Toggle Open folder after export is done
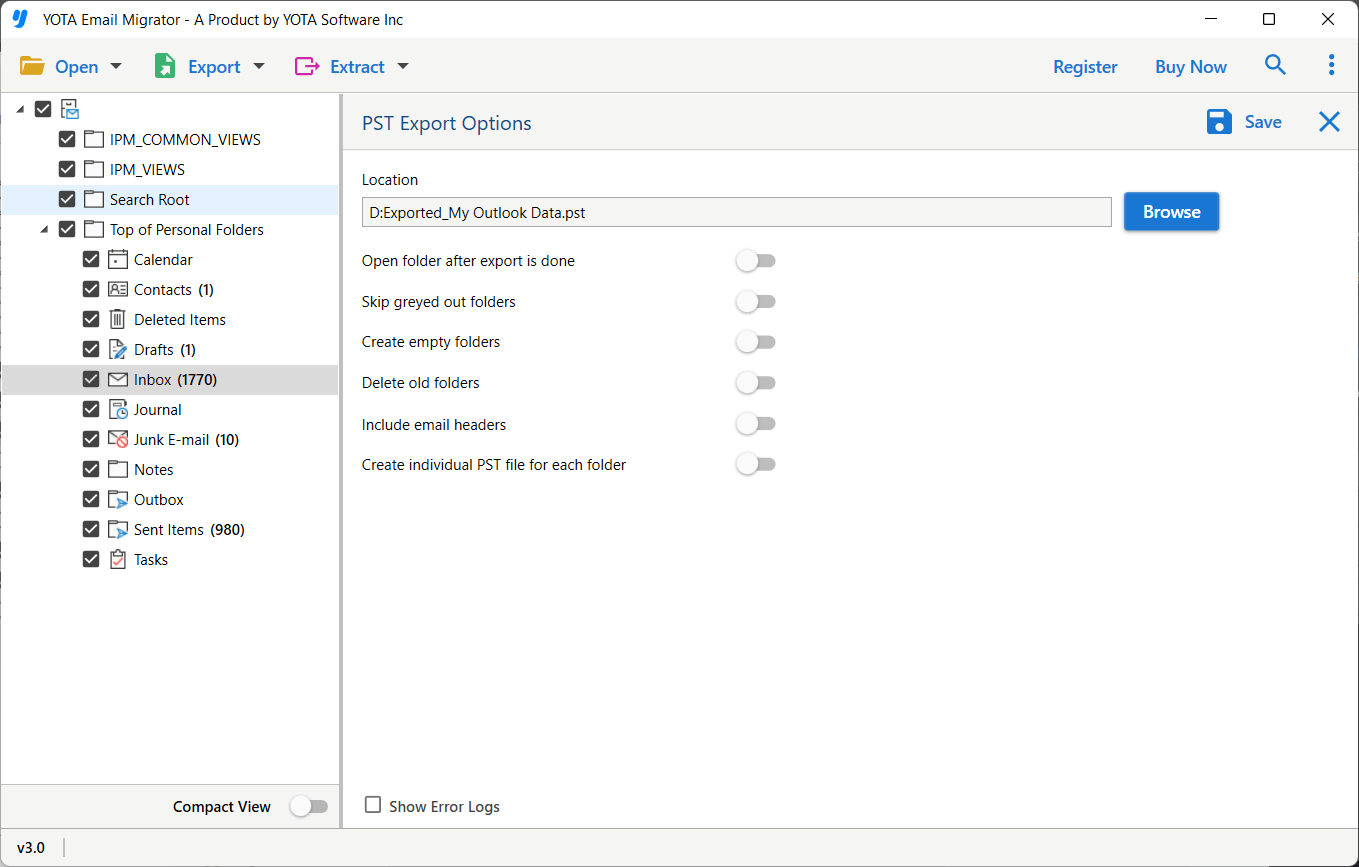Viewport: 1359px width, 867px height. (x=756, y=261)
